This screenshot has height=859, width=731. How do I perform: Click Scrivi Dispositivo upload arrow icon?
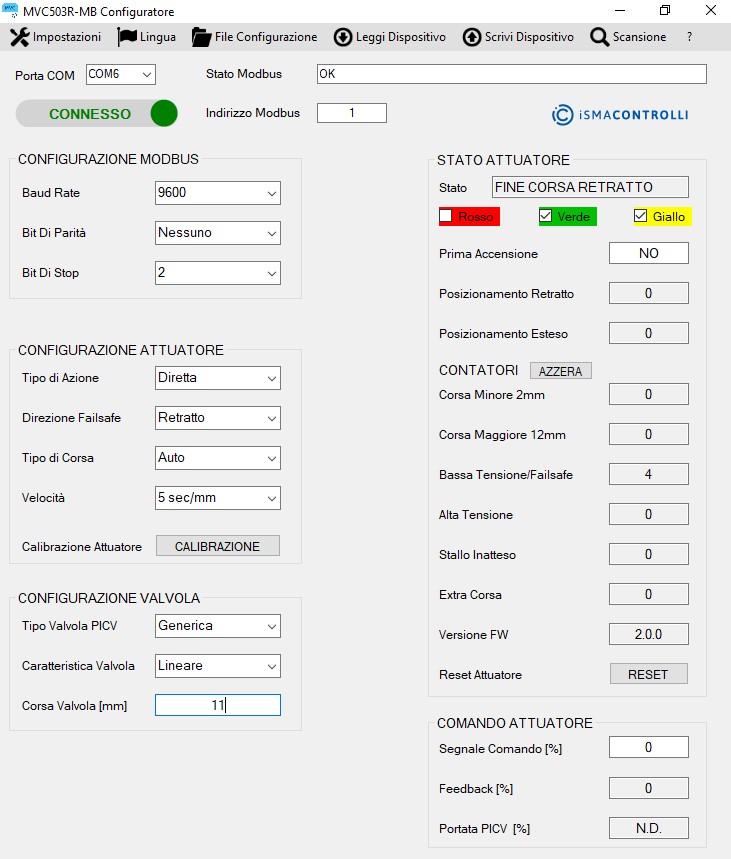(x=472, y=37)
